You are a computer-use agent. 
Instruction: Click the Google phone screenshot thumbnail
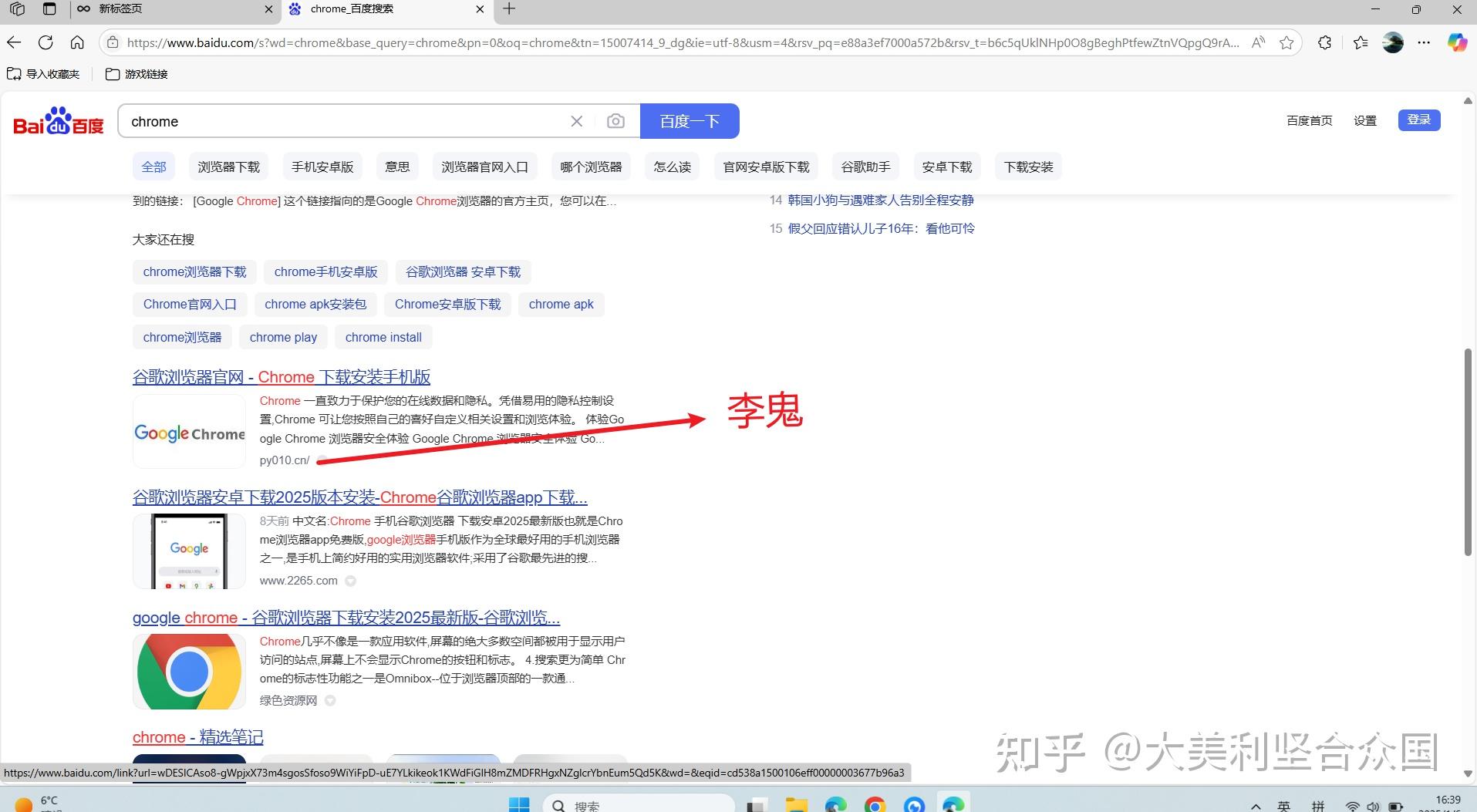pos(189,551)
